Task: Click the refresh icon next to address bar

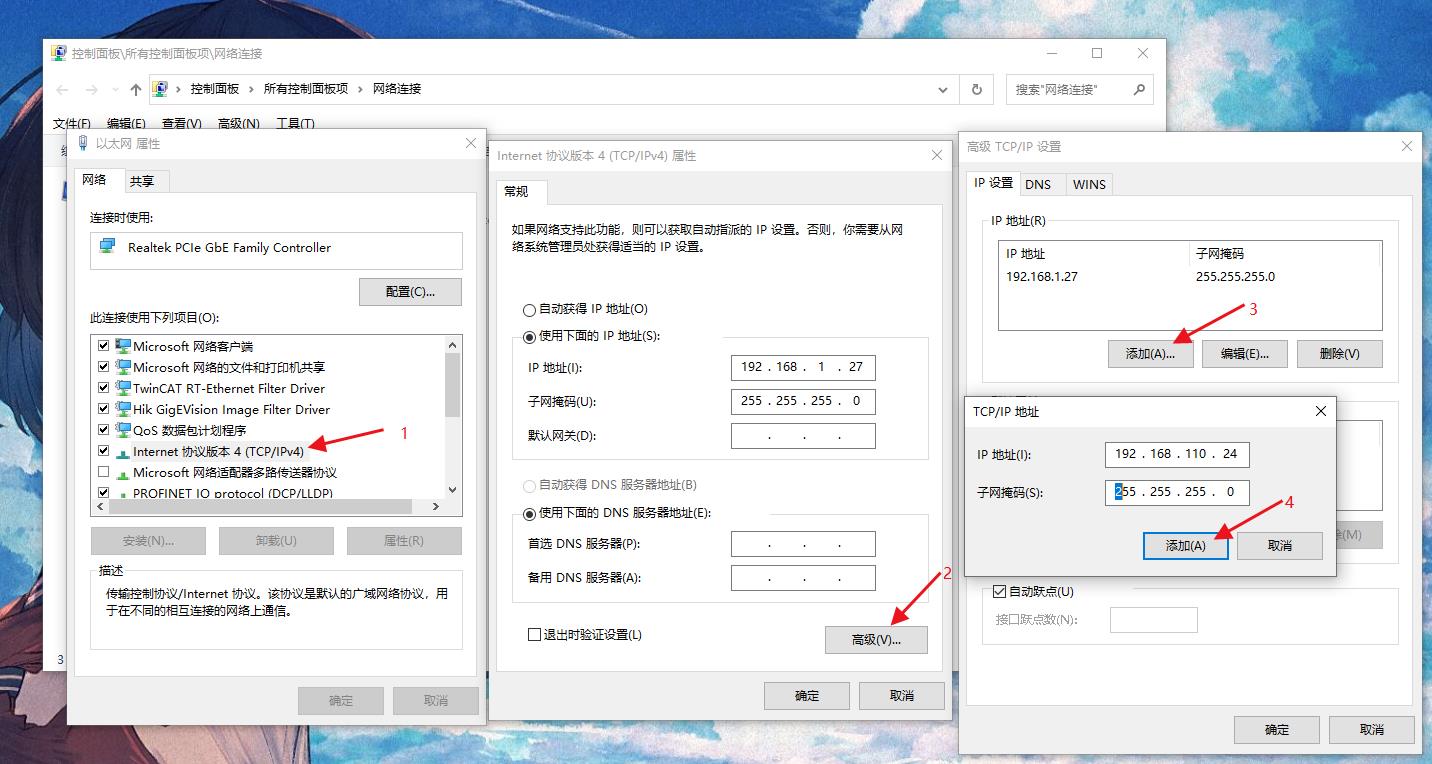Action: coord(977,89)
